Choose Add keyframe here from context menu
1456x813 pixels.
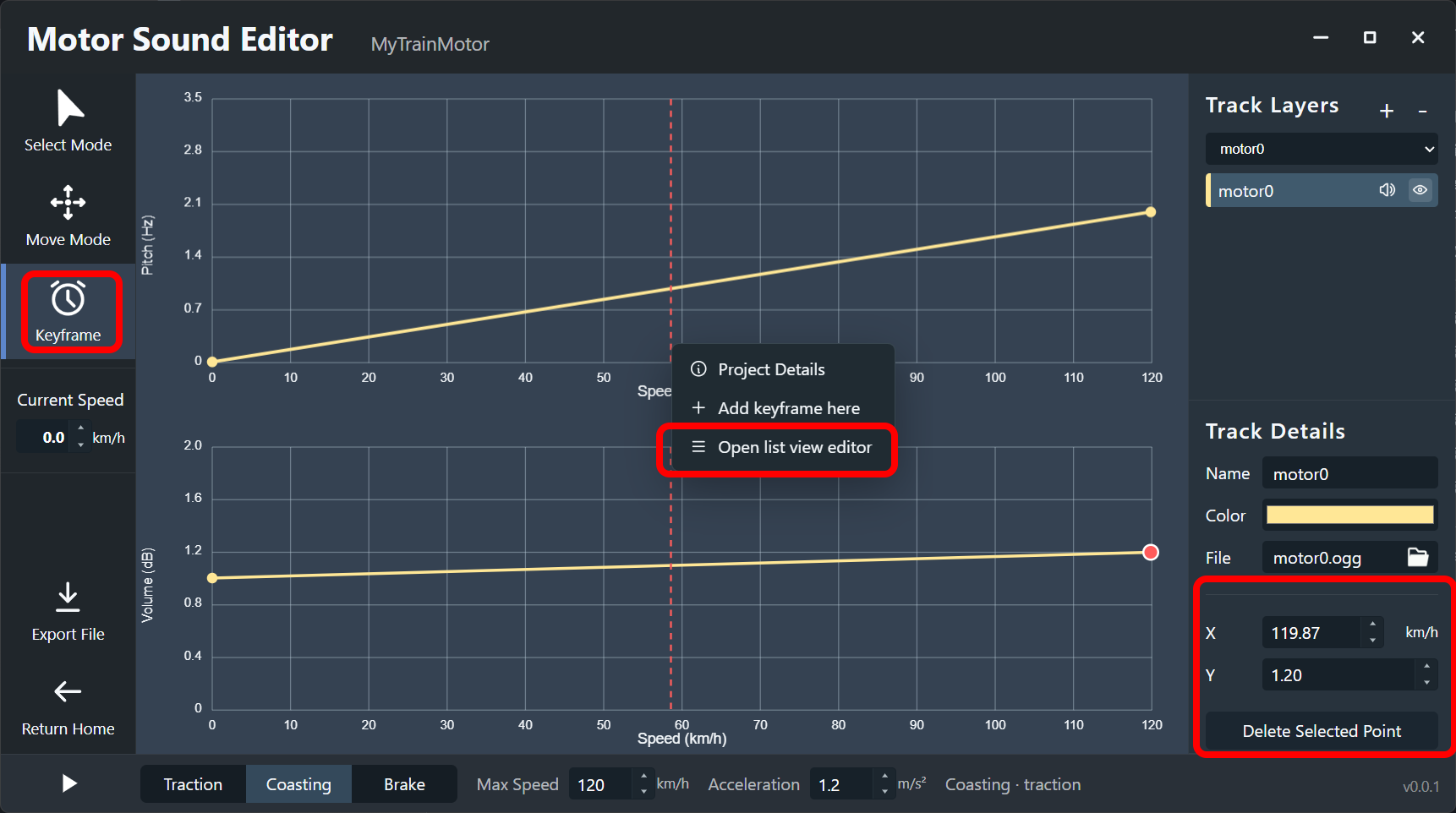tap(781, 408)
